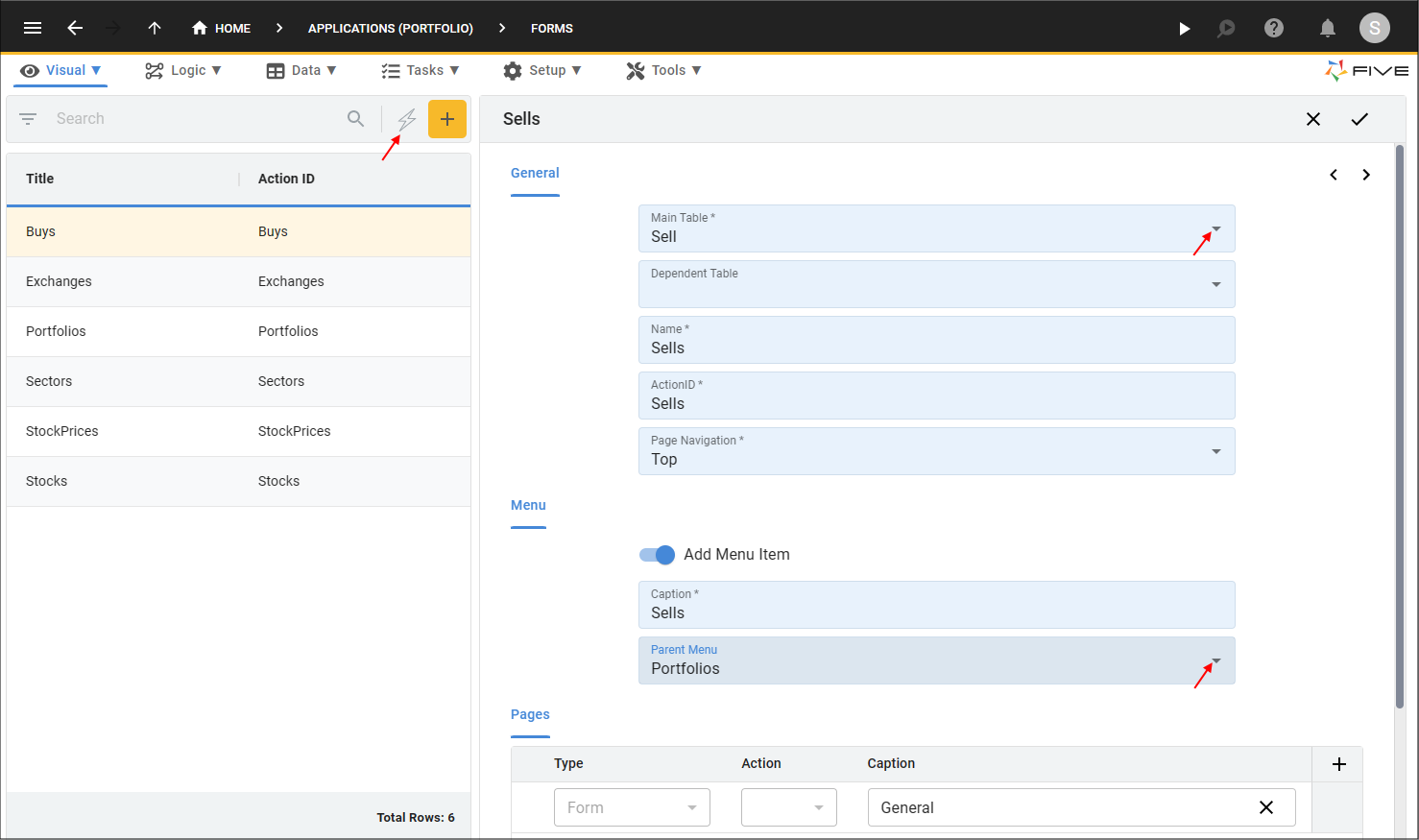This screenshot has width=1419, height=840.
Task: Select the Buys form row
Action: coord(238,231)
